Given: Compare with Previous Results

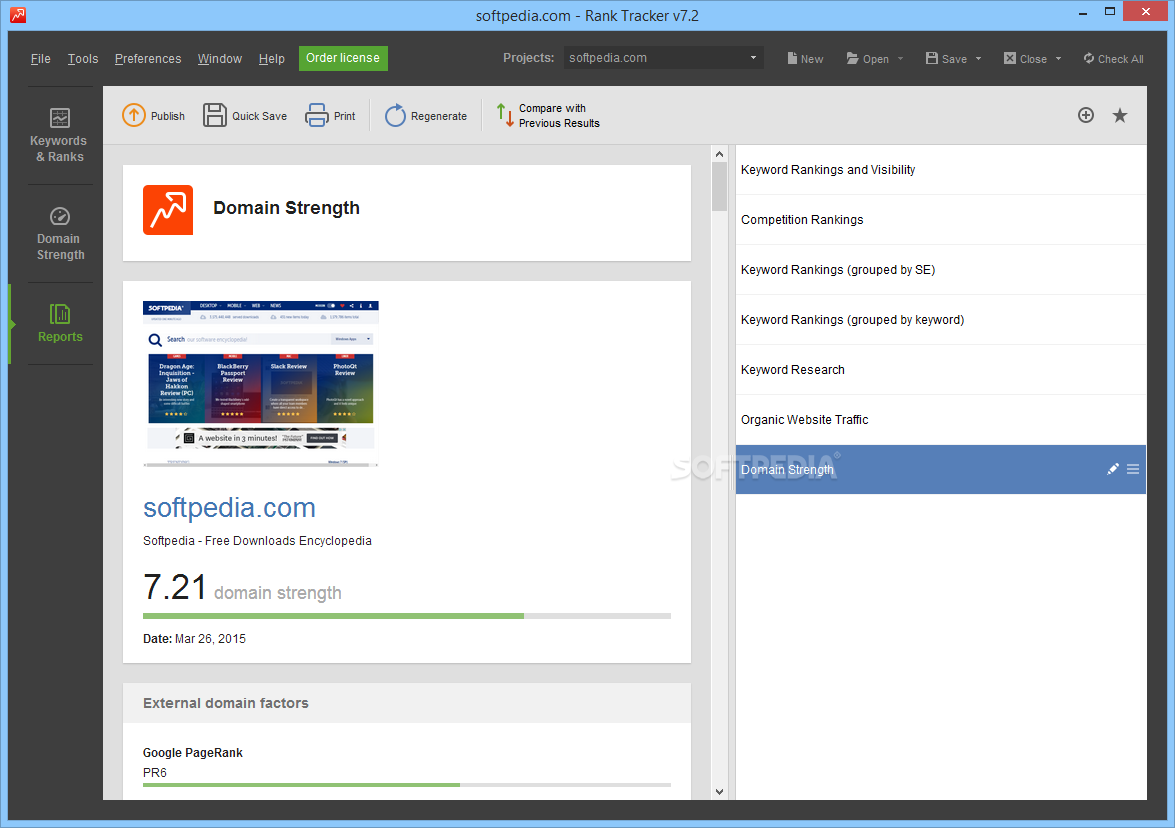Looking at the screenshot, I should click(x=548, y=115).
